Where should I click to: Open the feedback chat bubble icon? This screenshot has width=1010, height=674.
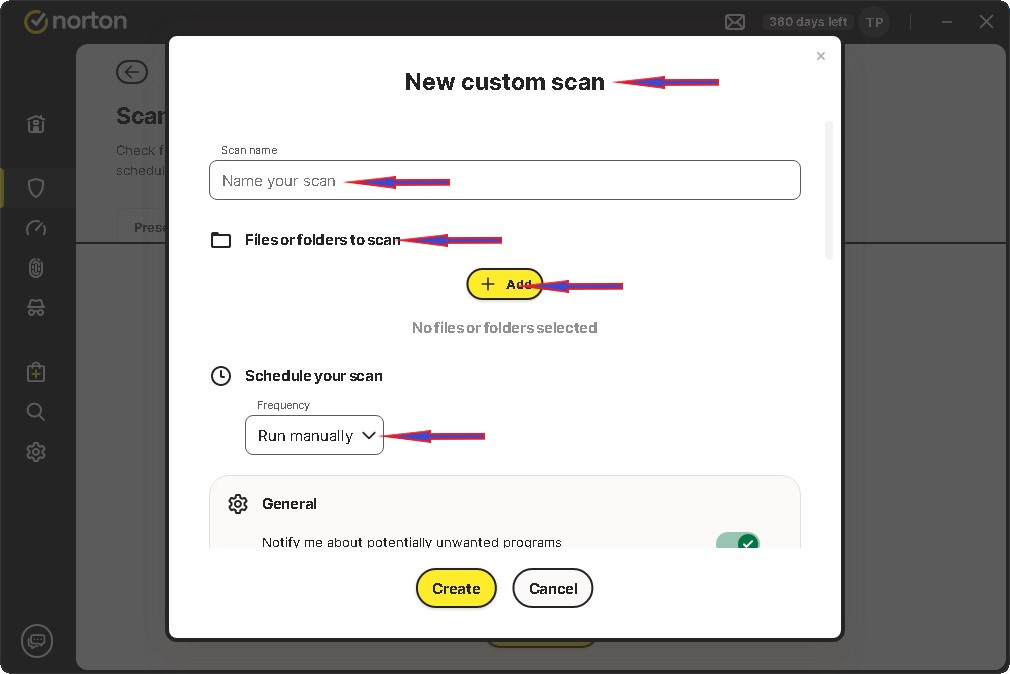coord(37,641)
